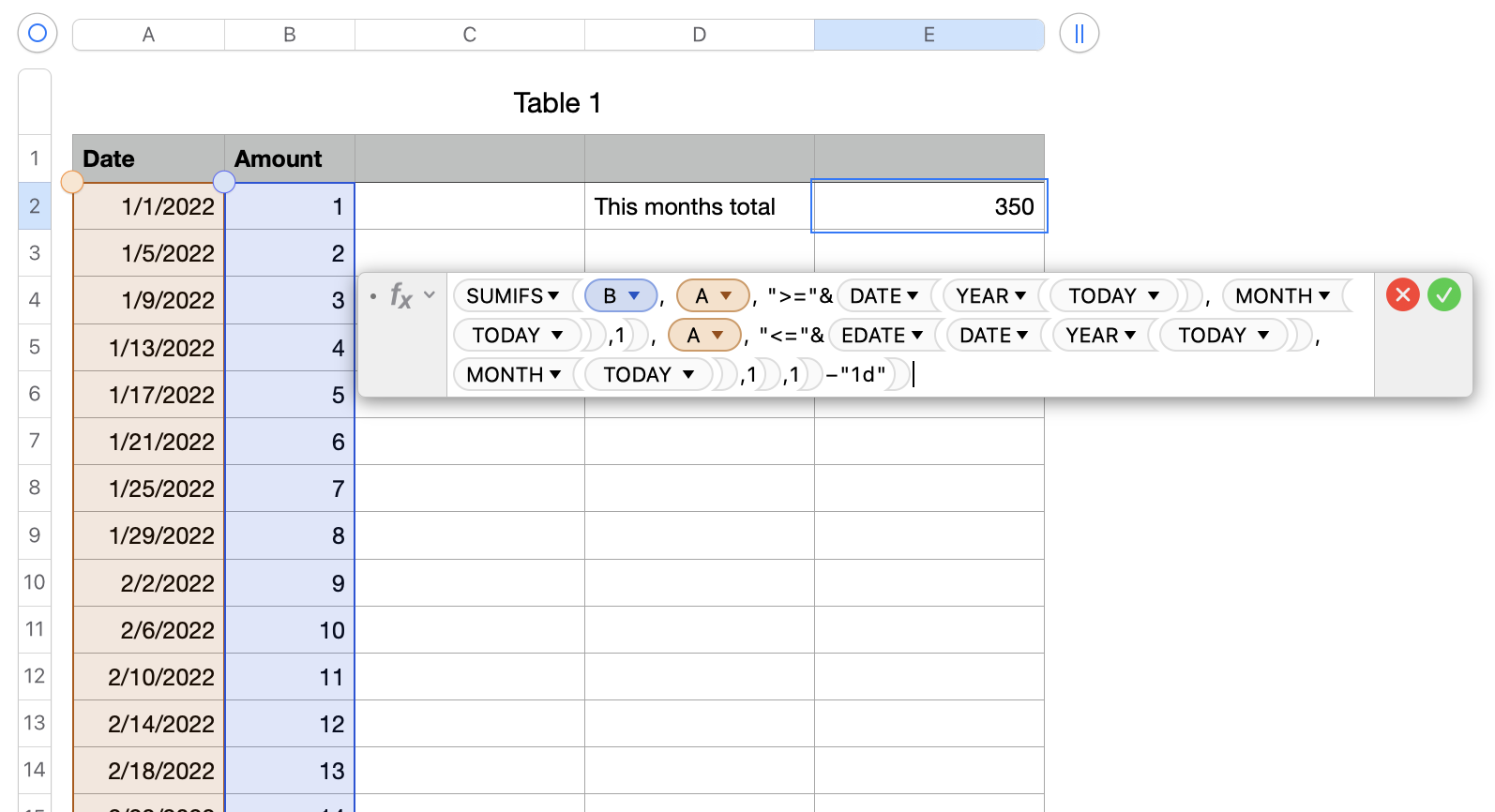Open the chevron menu beside fx
Viewport: 1495px width, 812px height.
coord(430,294)
